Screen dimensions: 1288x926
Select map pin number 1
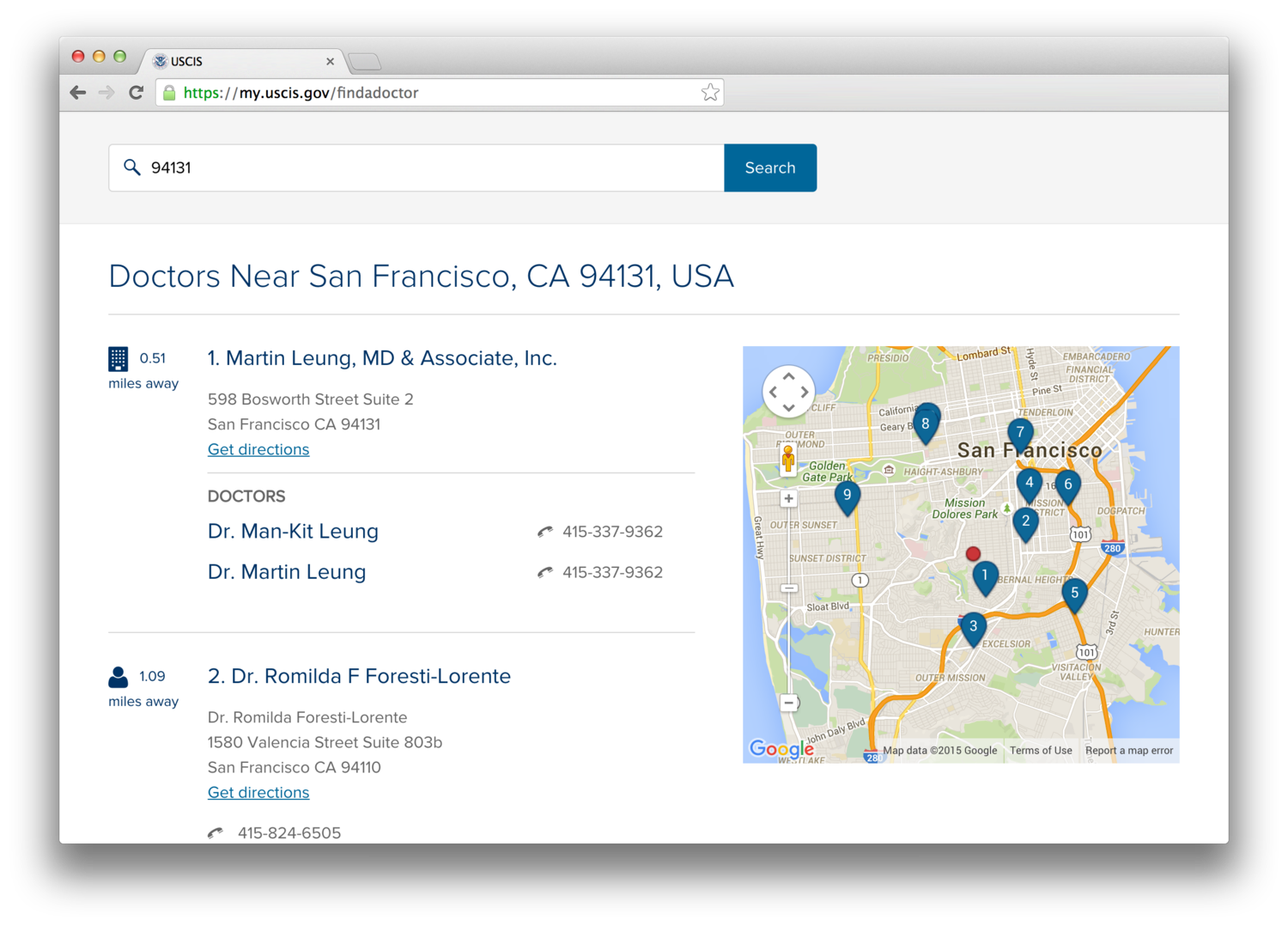pos(985,577)
